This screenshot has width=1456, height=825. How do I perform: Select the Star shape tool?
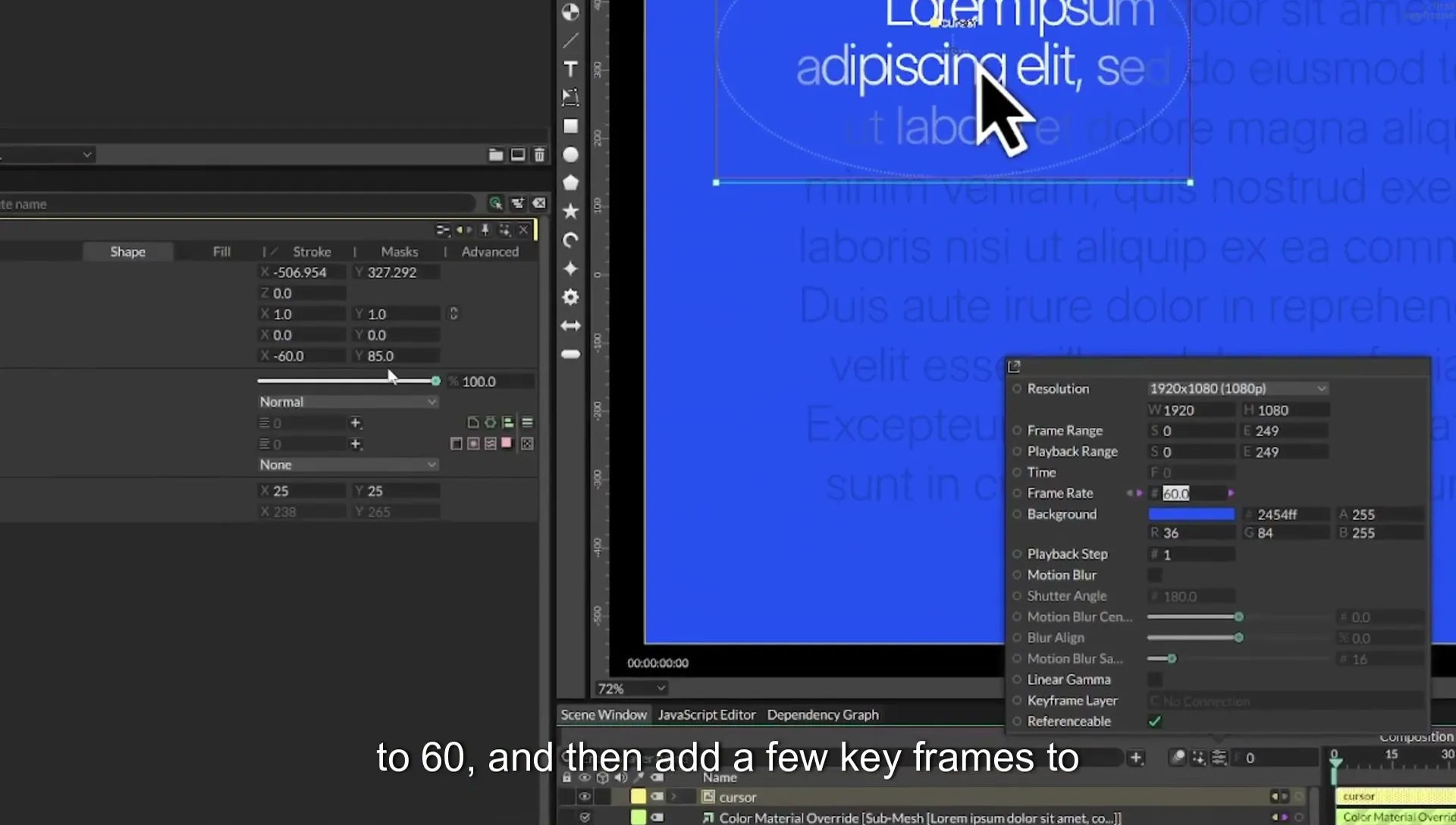[570, 212]
